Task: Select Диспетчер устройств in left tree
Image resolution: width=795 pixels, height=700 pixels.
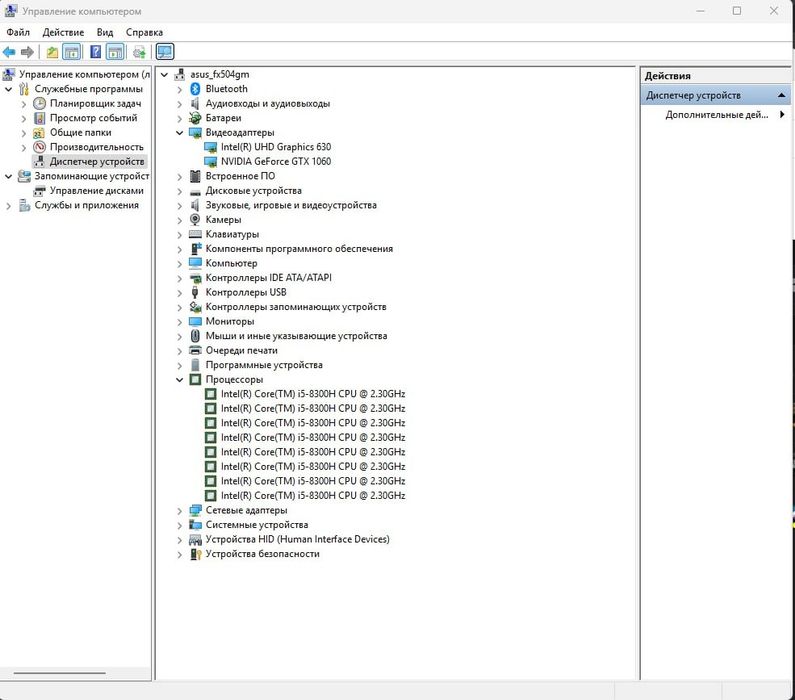Action: pos(97,162)
